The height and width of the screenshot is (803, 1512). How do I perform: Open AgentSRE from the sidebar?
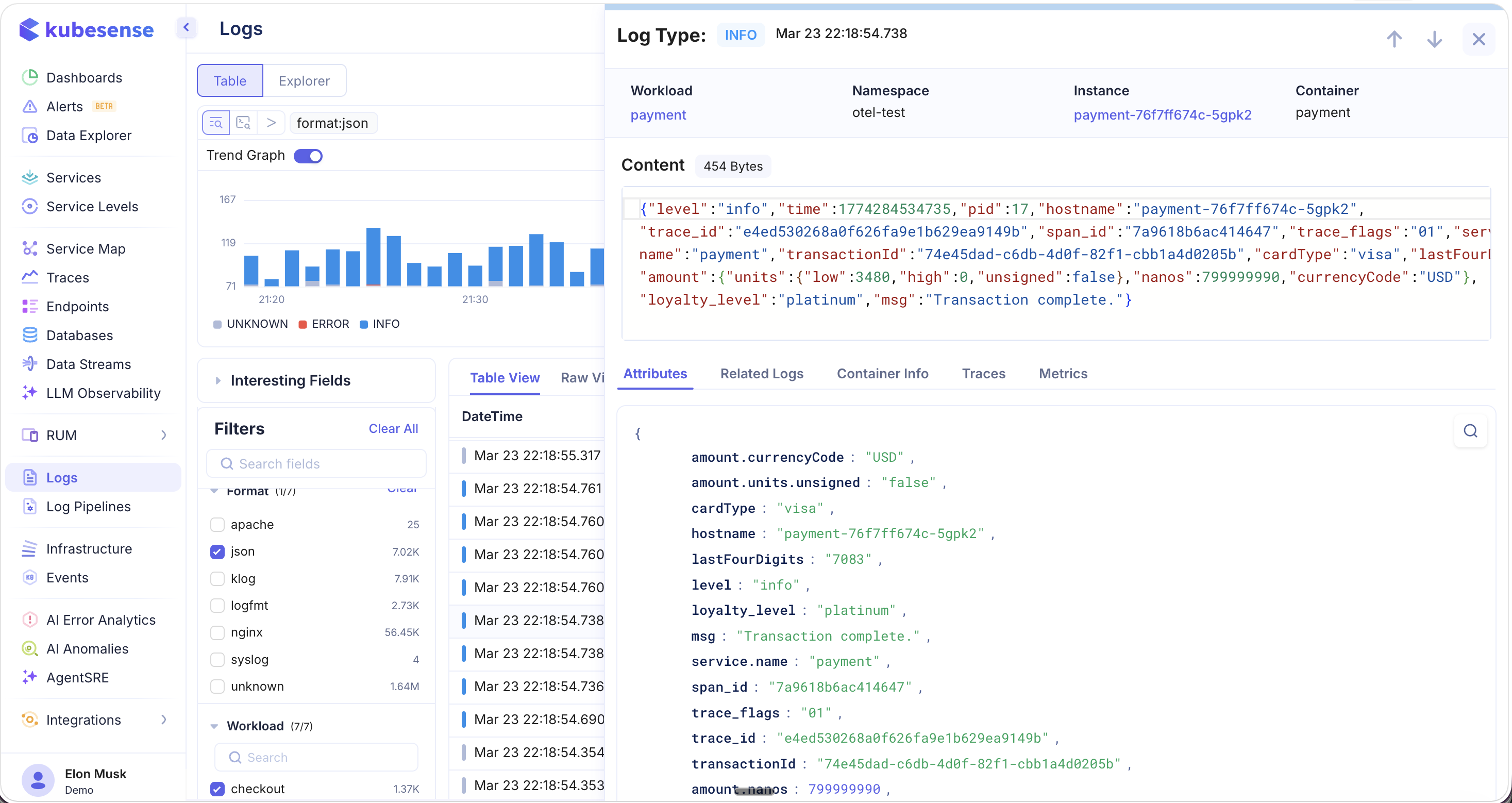click(x=77, y=677)
